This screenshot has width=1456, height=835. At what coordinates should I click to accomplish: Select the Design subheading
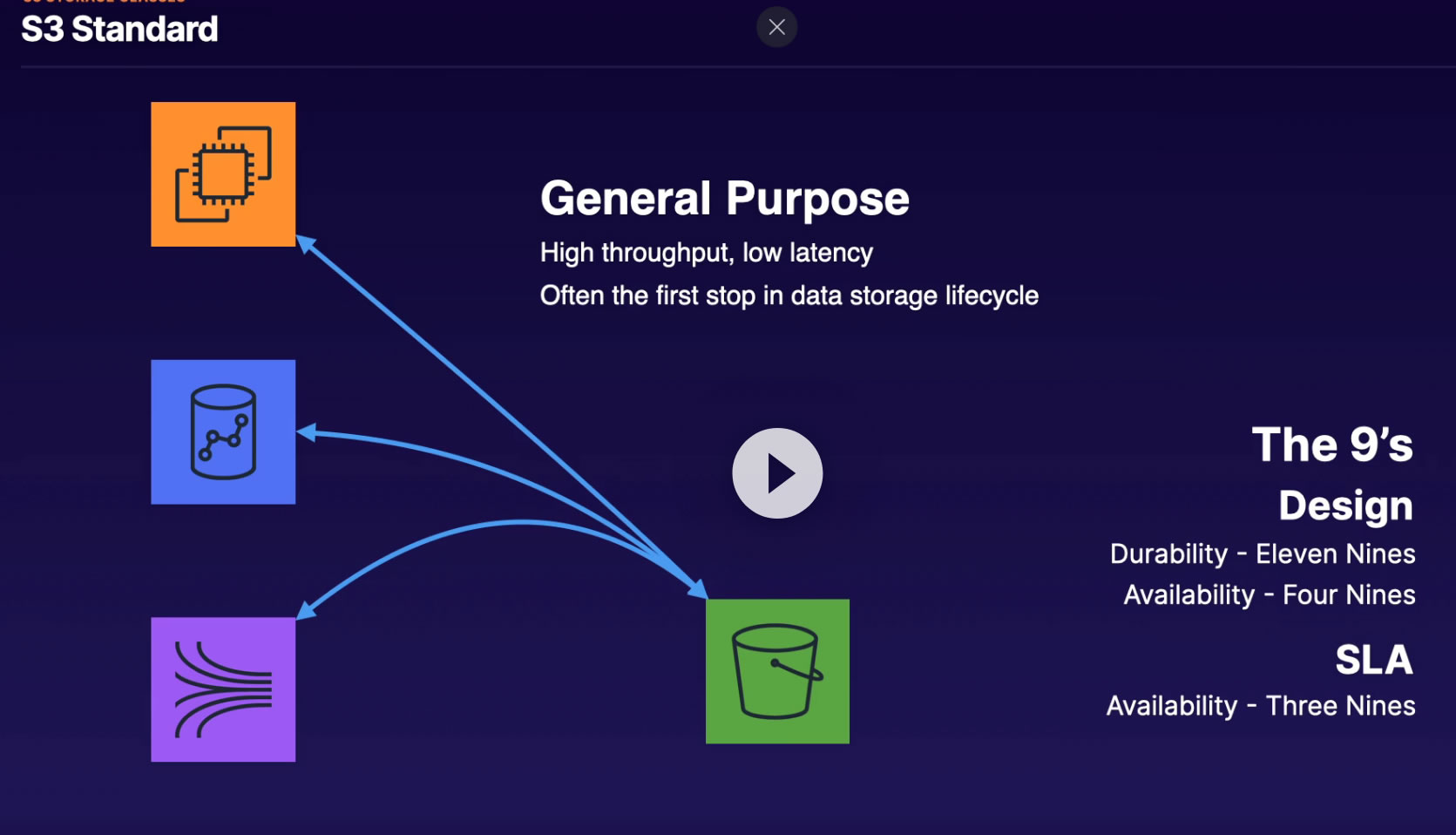(1344, 506)
